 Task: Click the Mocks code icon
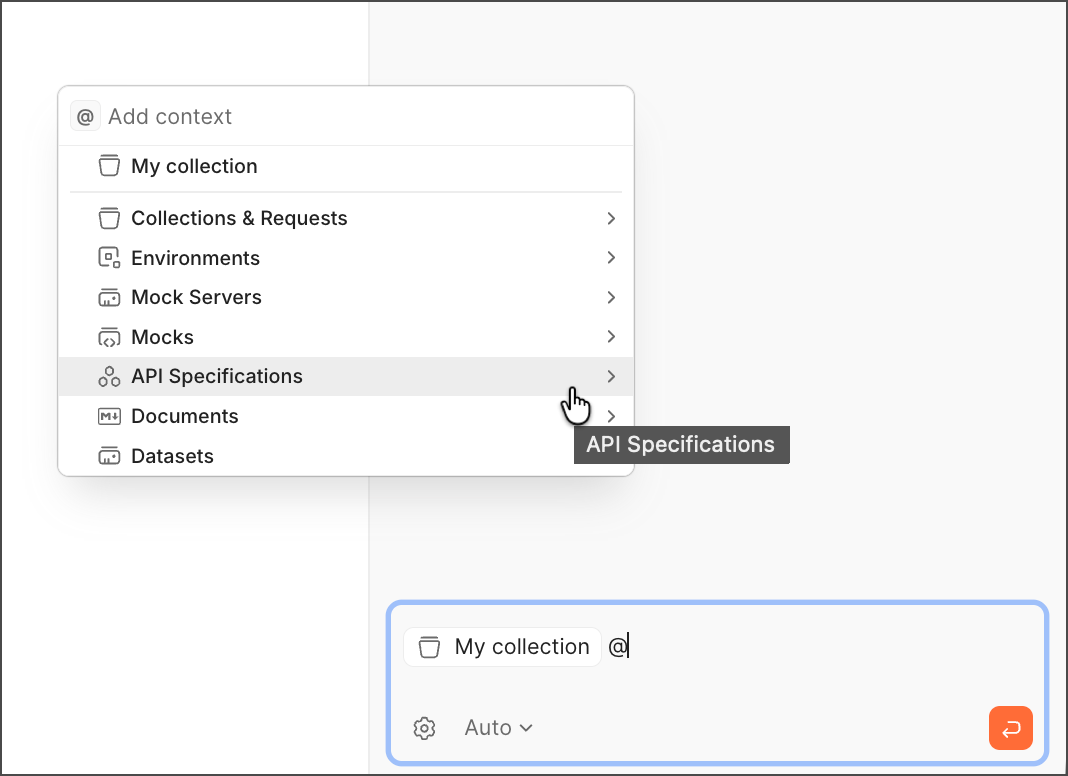[x=109, y=337]
